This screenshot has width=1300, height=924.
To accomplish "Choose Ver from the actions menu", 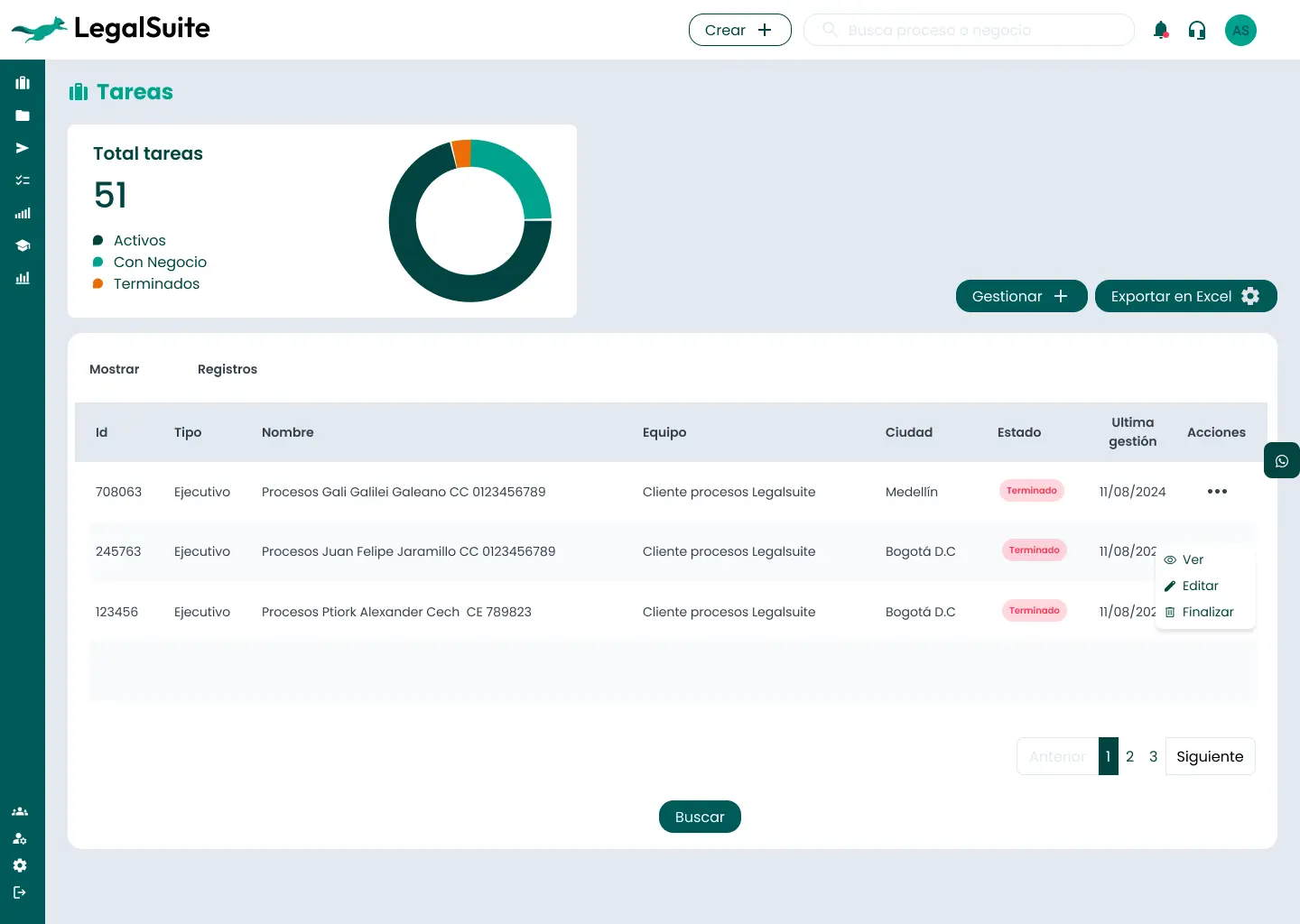I will 1193,559.
